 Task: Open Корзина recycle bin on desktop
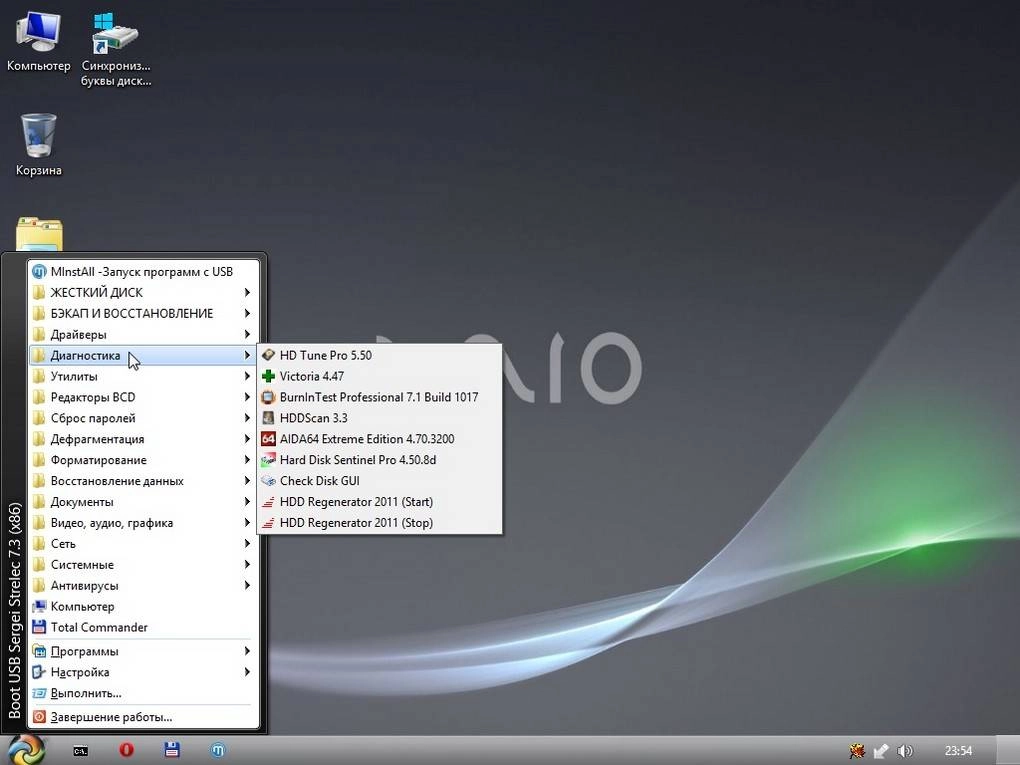[x=38, y=144]
